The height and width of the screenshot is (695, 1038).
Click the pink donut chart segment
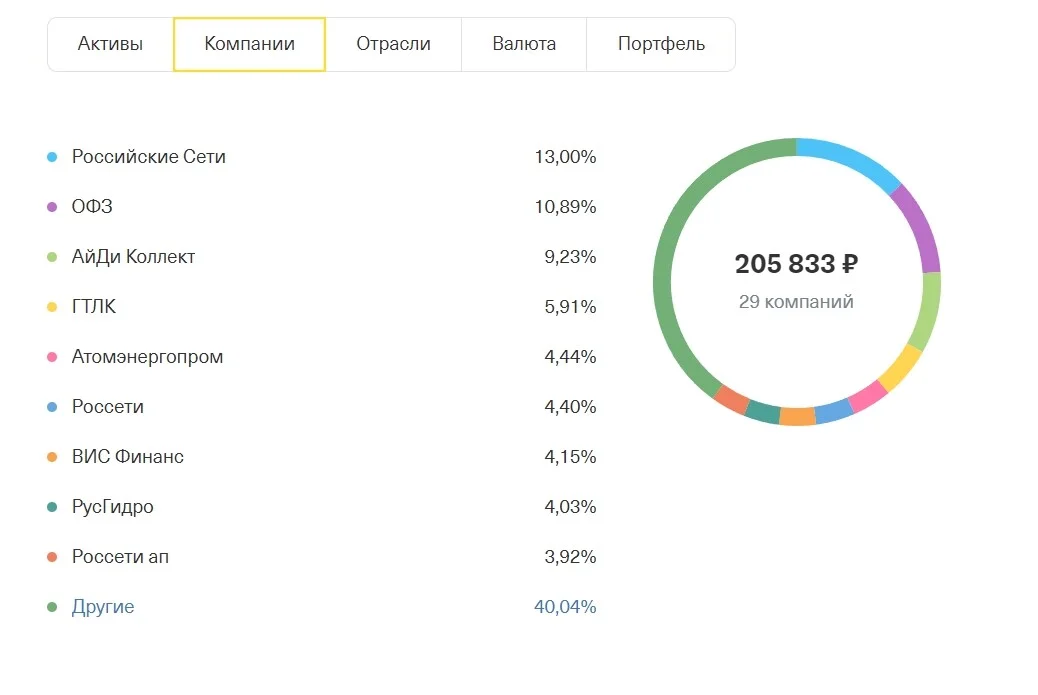point(869,396)
